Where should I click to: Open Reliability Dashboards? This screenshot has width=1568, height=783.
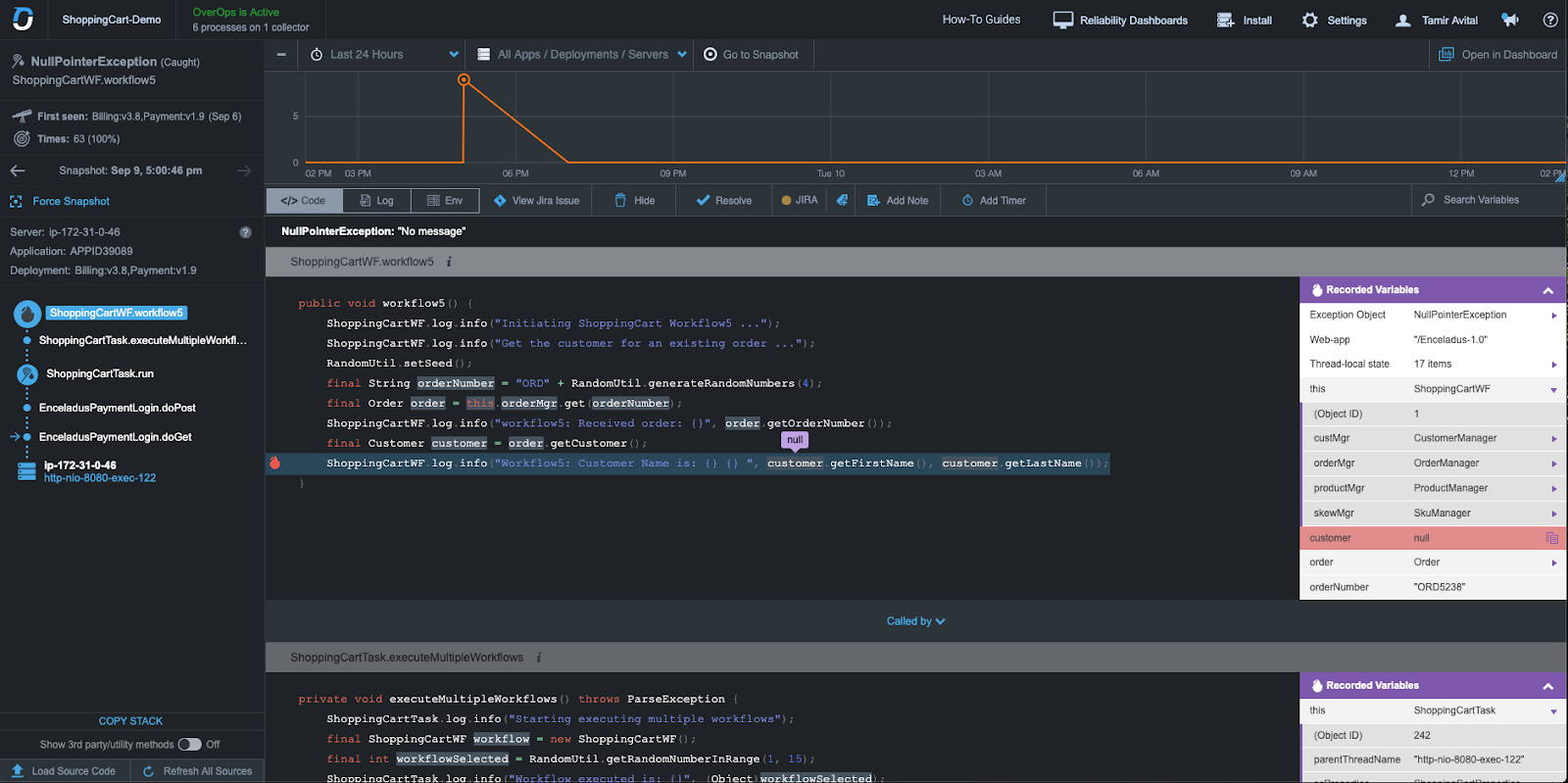pos(1120,20)
